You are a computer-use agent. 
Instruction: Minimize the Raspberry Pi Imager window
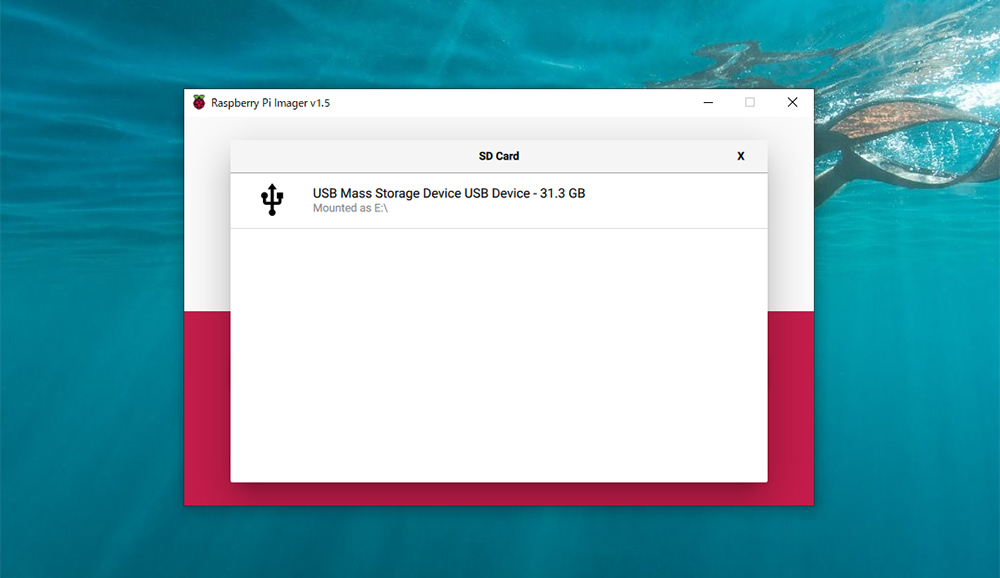click(x=708, y=102)
